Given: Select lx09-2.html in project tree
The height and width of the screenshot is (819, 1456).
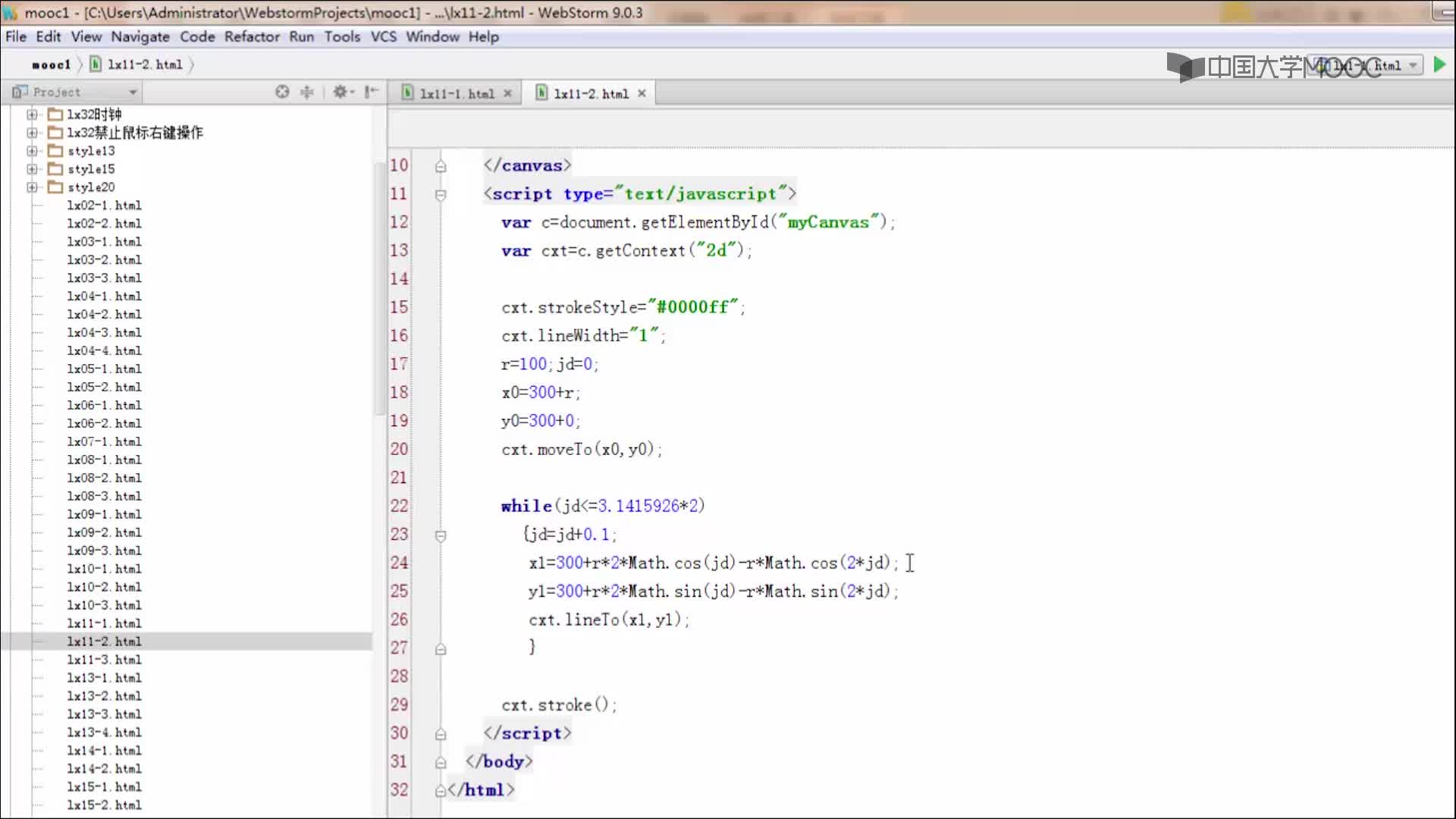Looking at the screenshot, I should pos(104,532).
